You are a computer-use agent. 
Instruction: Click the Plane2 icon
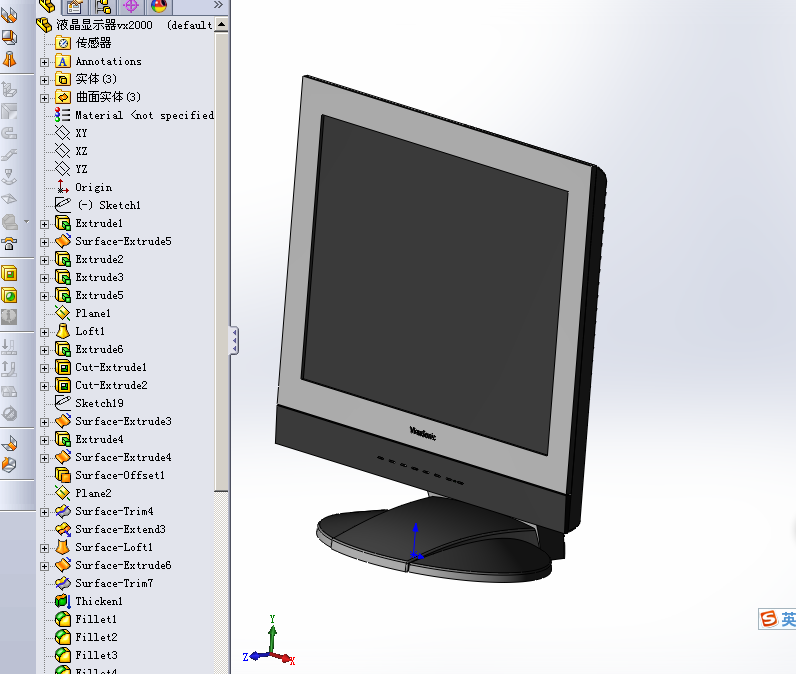coord(62,493)
